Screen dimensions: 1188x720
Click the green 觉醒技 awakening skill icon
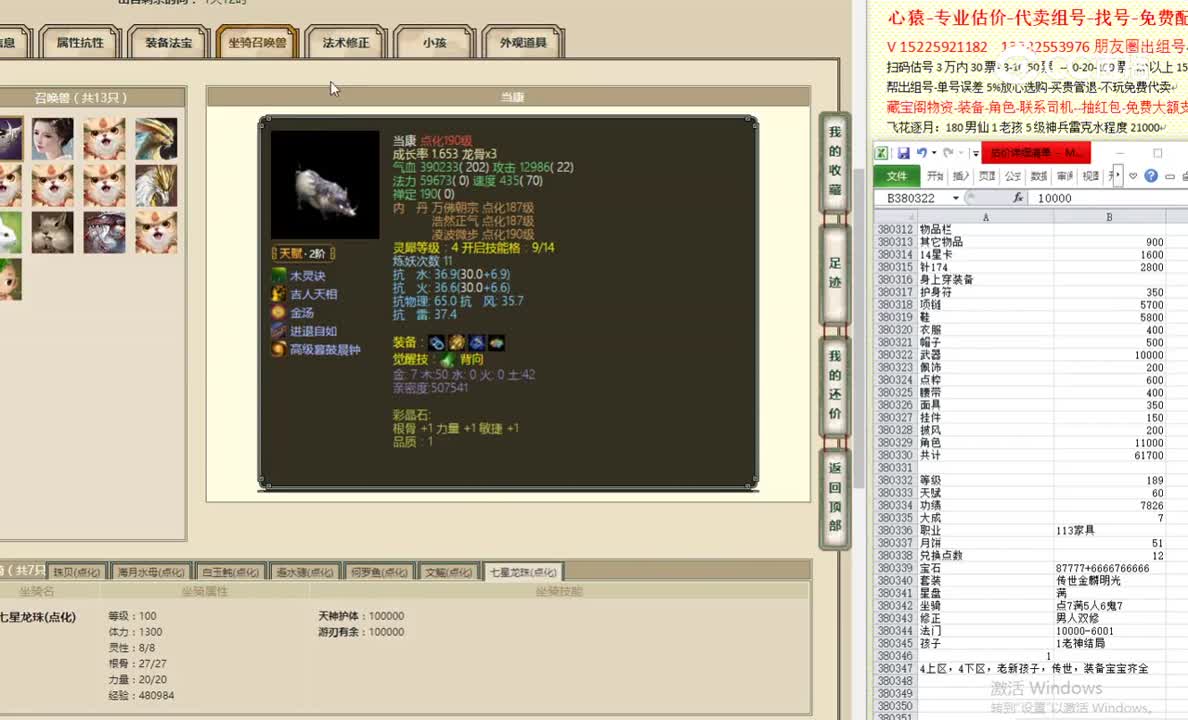click(447, 359)
